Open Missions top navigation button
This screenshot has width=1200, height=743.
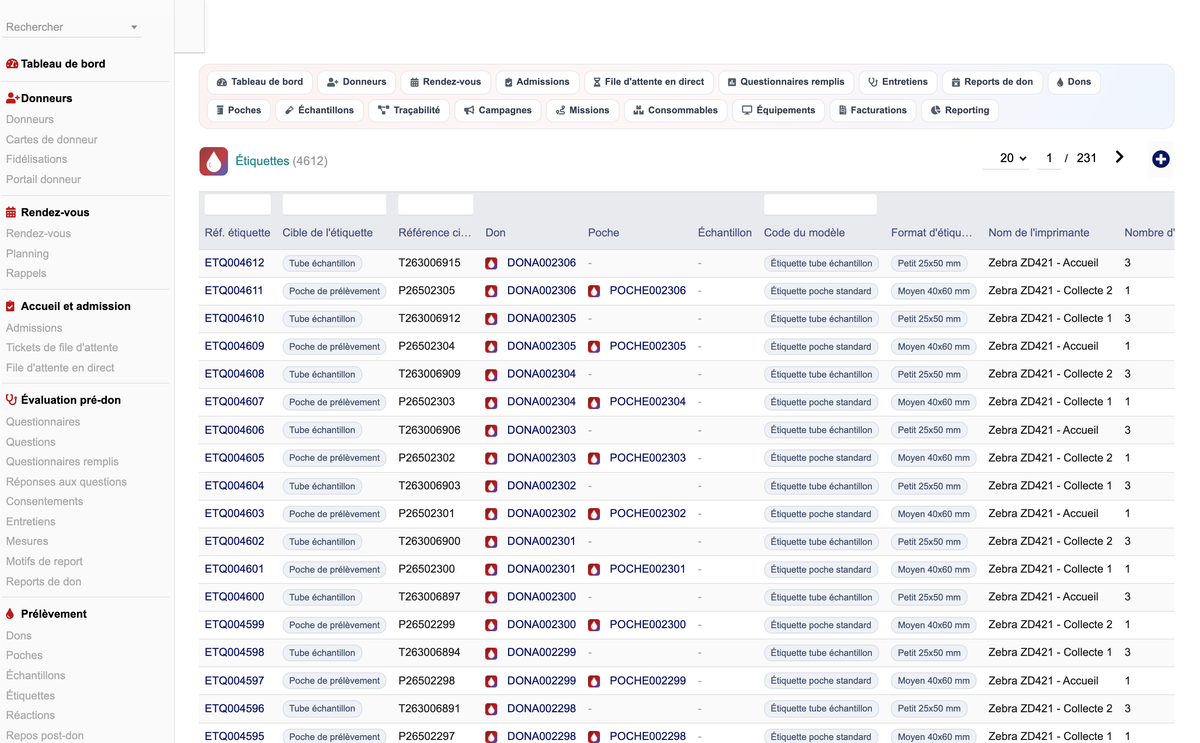[x=583, y=110]
